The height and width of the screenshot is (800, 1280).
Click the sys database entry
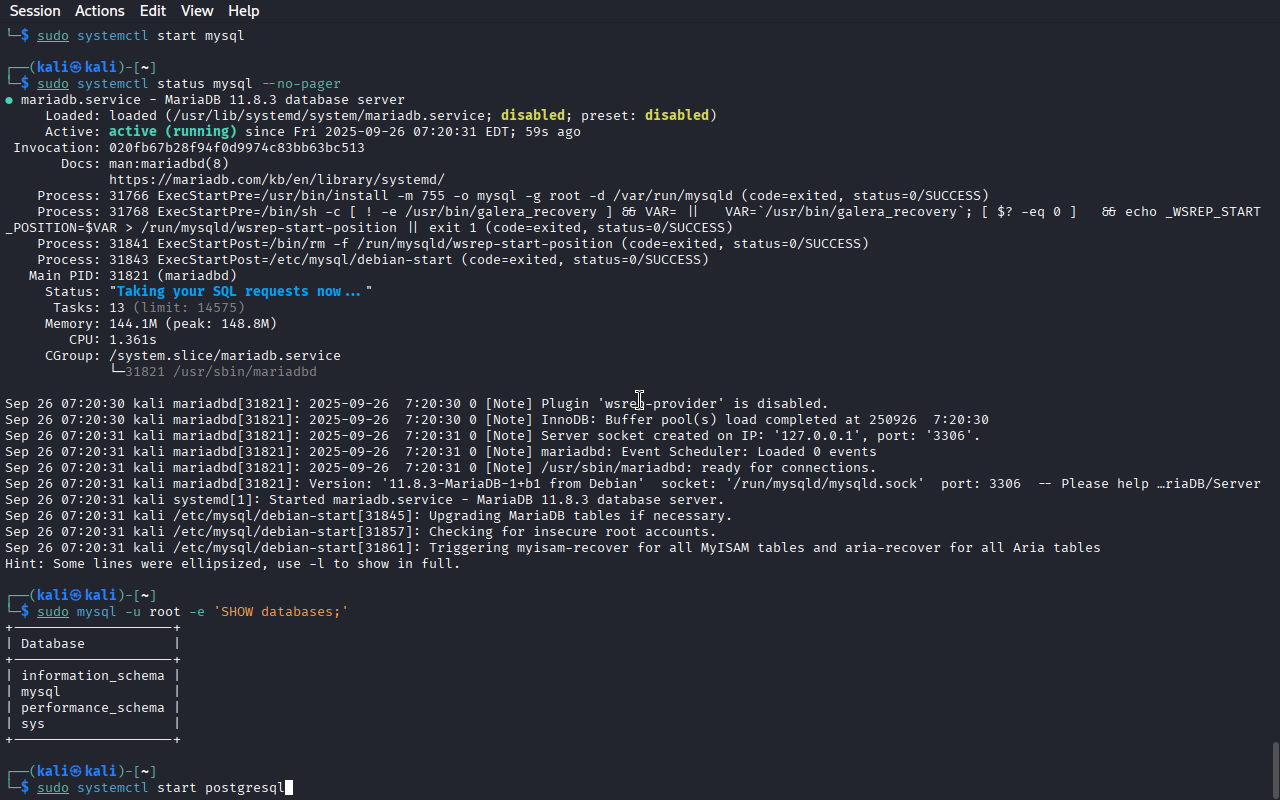(33, 724)
